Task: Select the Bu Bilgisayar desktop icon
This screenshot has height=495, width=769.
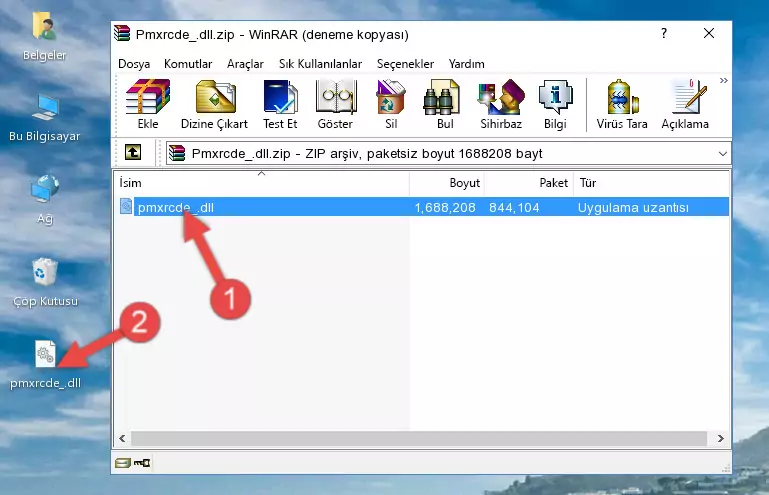Action: coord(45,118)
